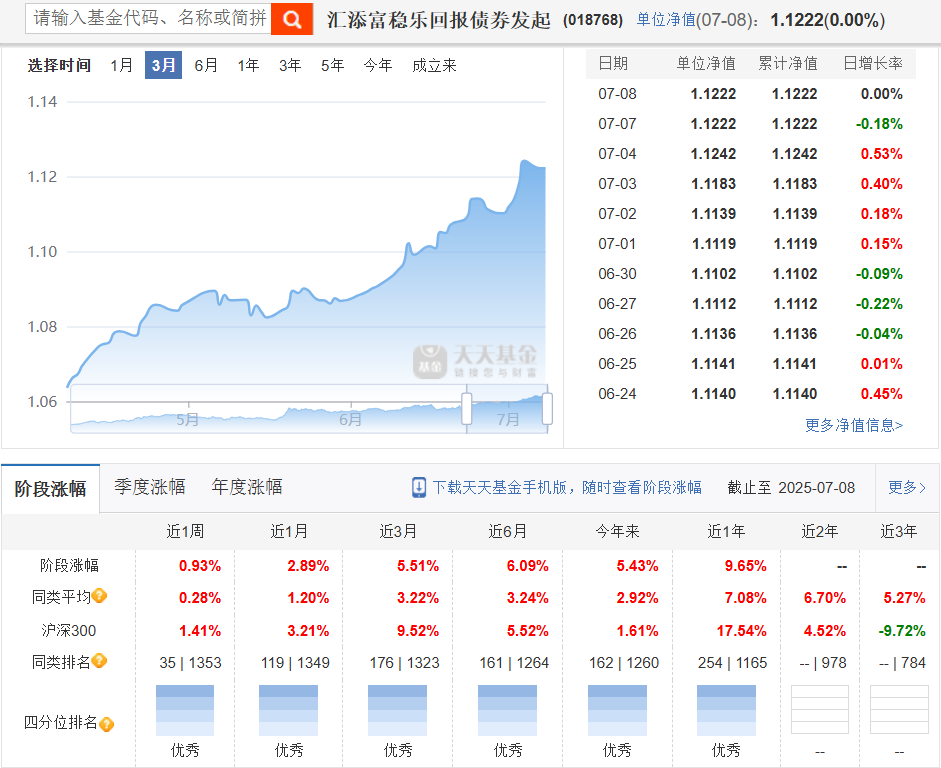Click the mobile phone download icon
The height and width of the screenshot is (768, 941).
point(419,487)
